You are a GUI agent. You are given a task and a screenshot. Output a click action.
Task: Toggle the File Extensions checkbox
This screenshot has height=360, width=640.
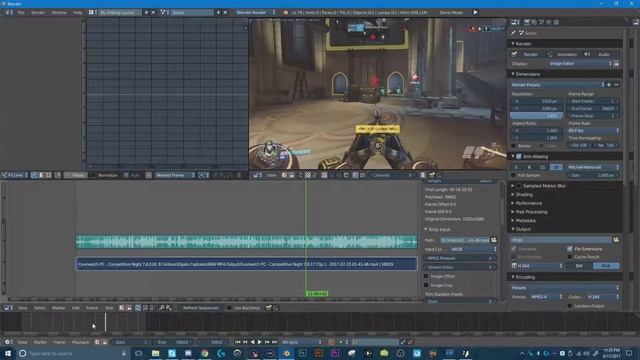click(570, 249)
